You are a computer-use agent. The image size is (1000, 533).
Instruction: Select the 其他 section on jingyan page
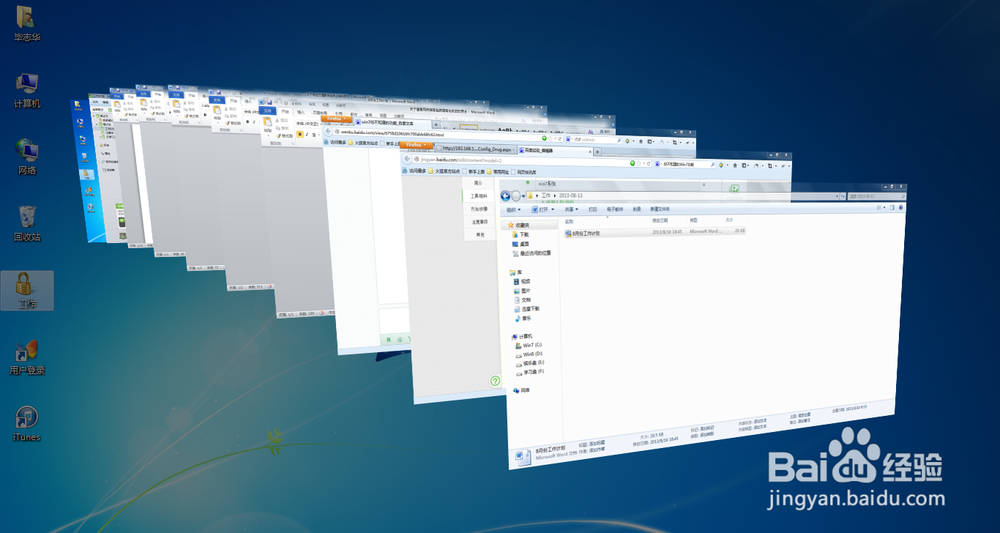click(x=480, y=235)
